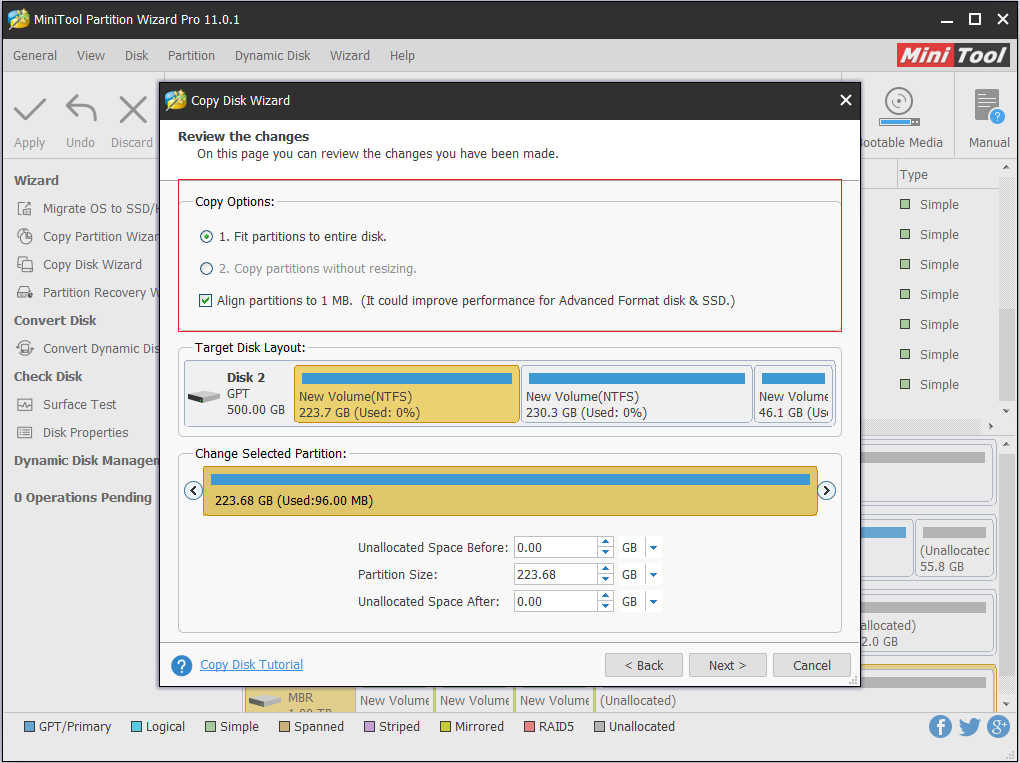1020x763 pixels.
Task: Open Unallocated Space After unit dropdown
Action: tap(654, 602)
